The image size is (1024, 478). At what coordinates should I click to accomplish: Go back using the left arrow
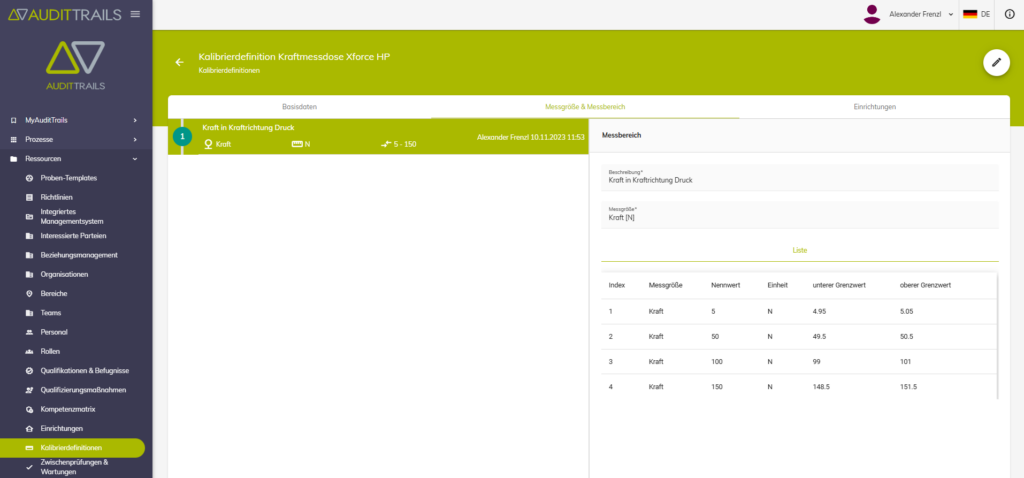(x=180, y=62)
